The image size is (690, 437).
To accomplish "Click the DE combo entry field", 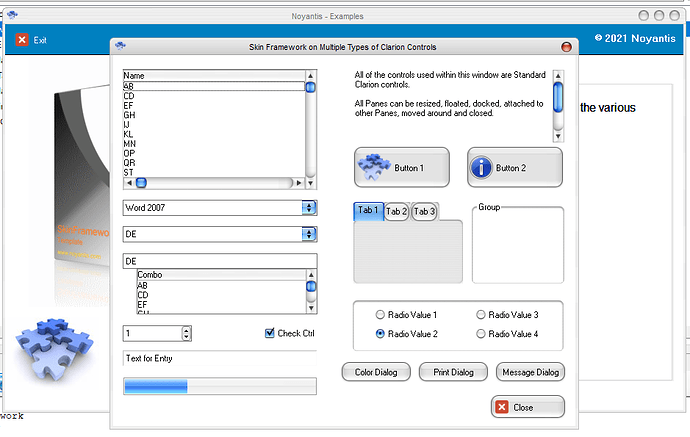I will [220, 261].
